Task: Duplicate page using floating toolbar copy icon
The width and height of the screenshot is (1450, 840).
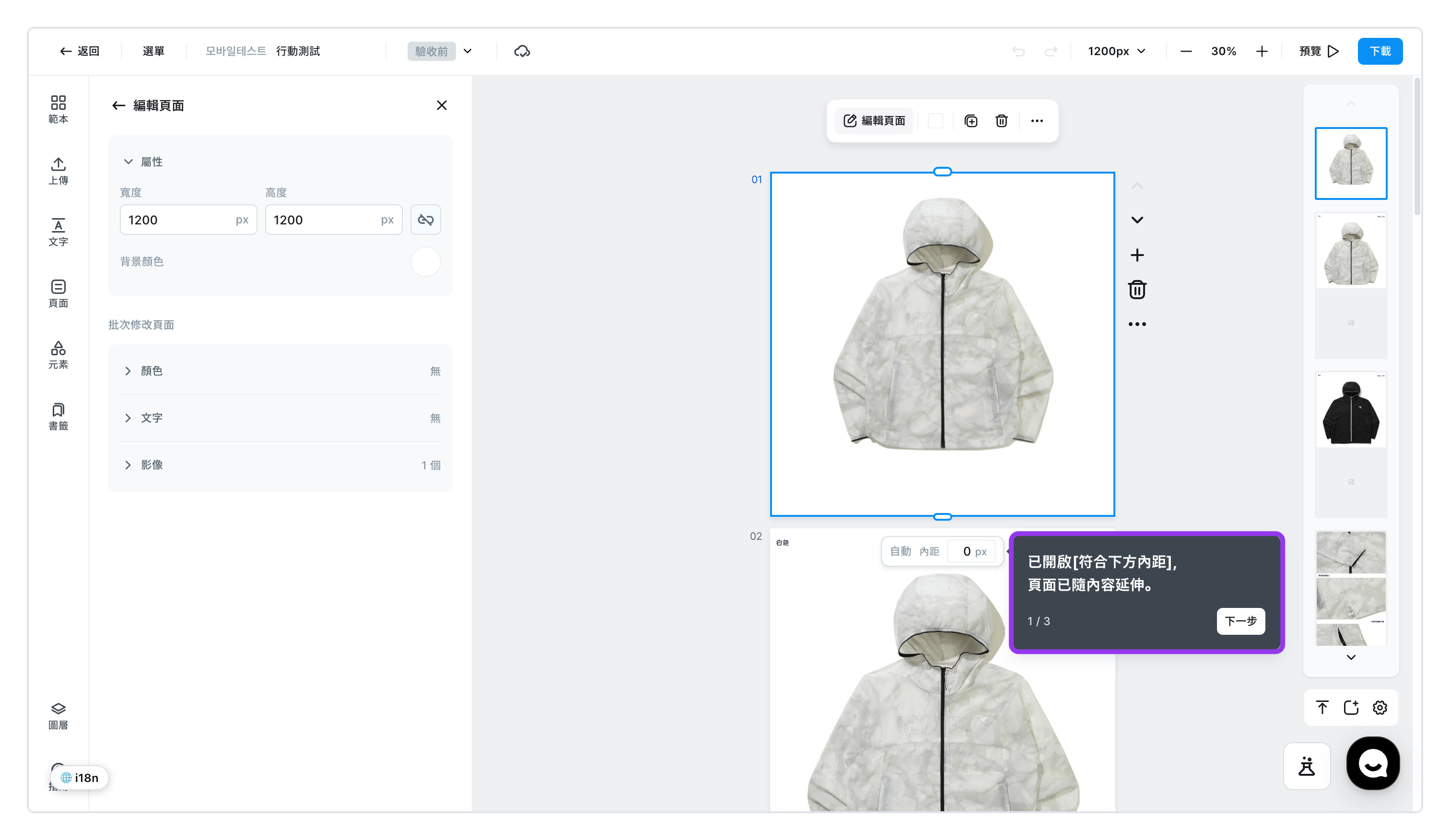Action: [971, 121]
